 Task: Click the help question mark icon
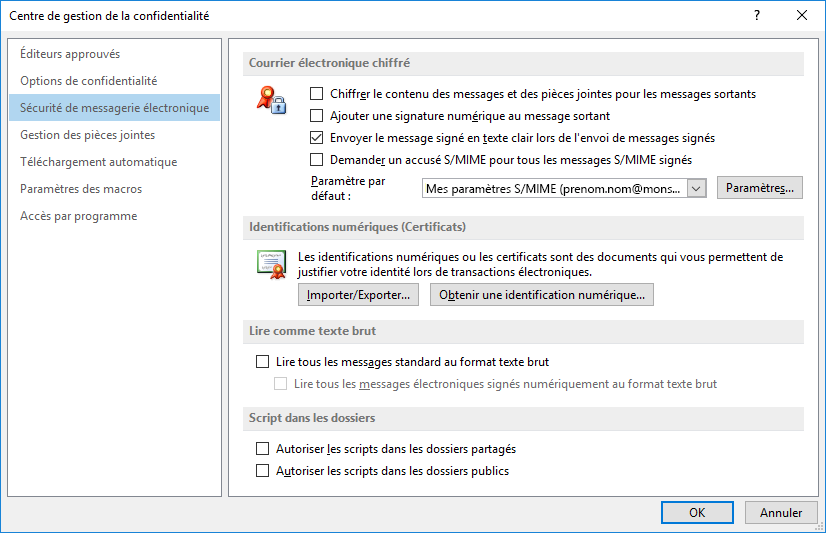click(x=757, y=15)
